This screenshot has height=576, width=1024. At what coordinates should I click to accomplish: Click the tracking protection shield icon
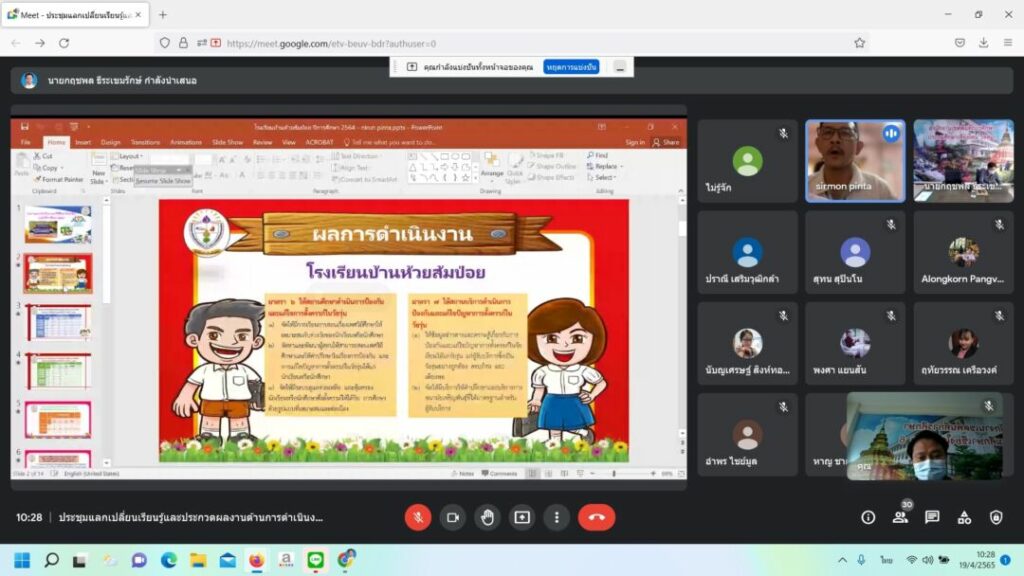[165, 43]
